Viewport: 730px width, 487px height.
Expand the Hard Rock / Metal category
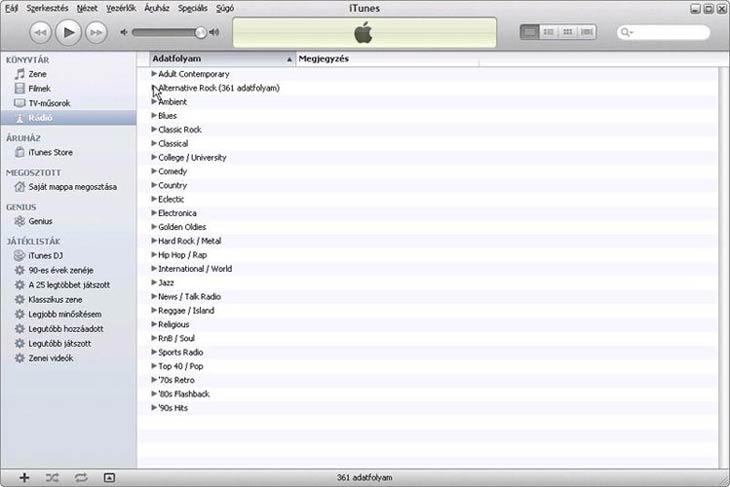click(x=154, y=241)
